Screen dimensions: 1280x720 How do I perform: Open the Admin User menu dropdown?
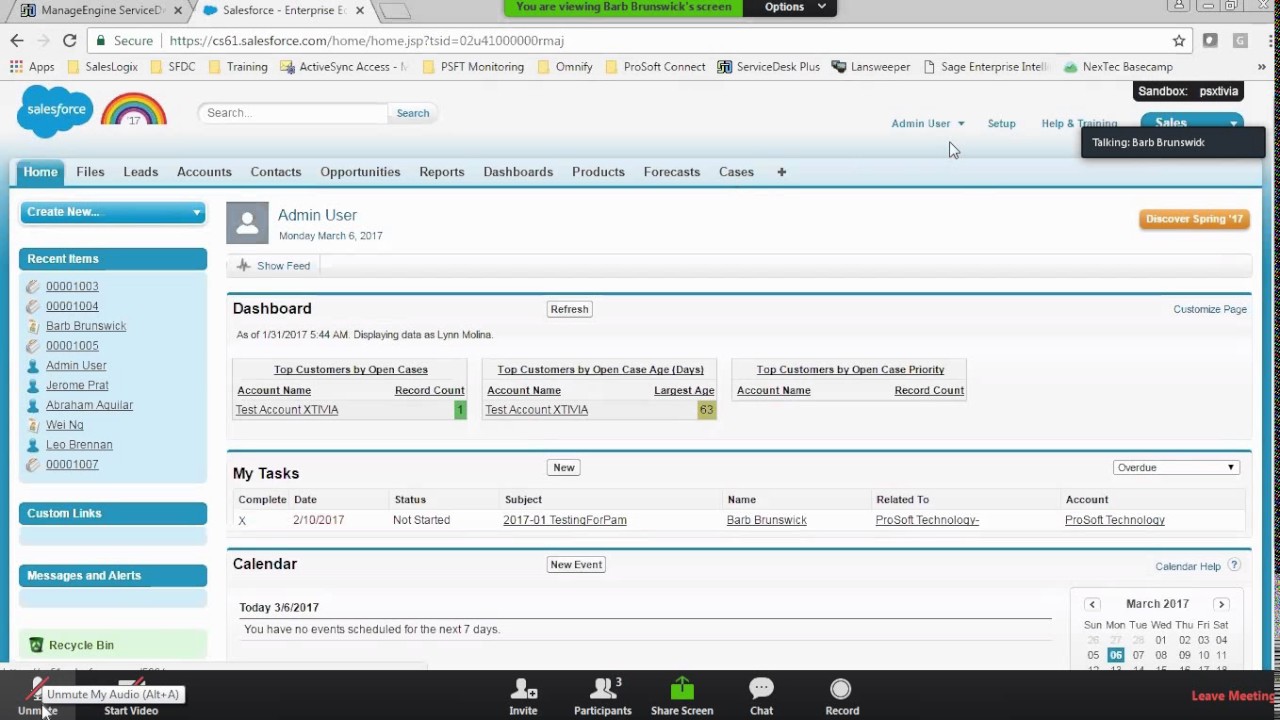pyautogui.click(x=928, y=124)
